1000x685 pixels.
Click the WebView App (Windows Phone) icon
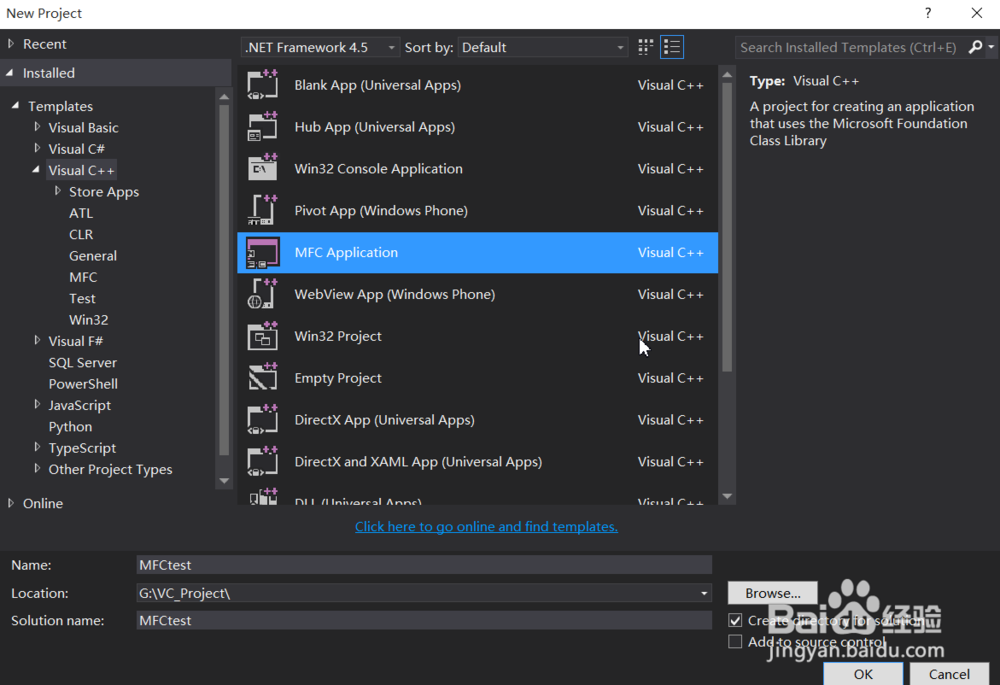(x=263, y=294)
